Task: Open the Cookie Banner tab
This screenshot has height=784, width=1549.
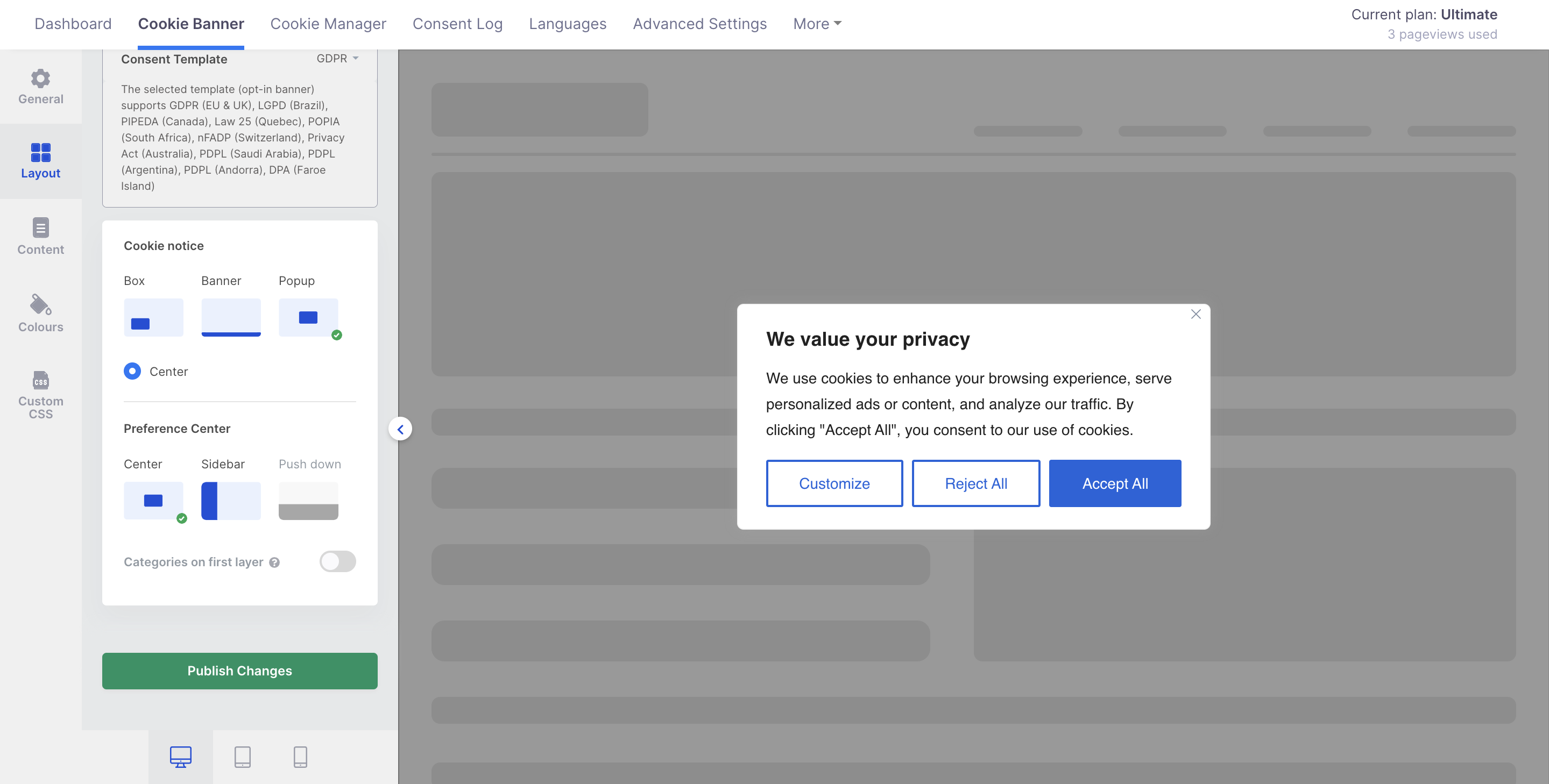Action: [190, 24]
